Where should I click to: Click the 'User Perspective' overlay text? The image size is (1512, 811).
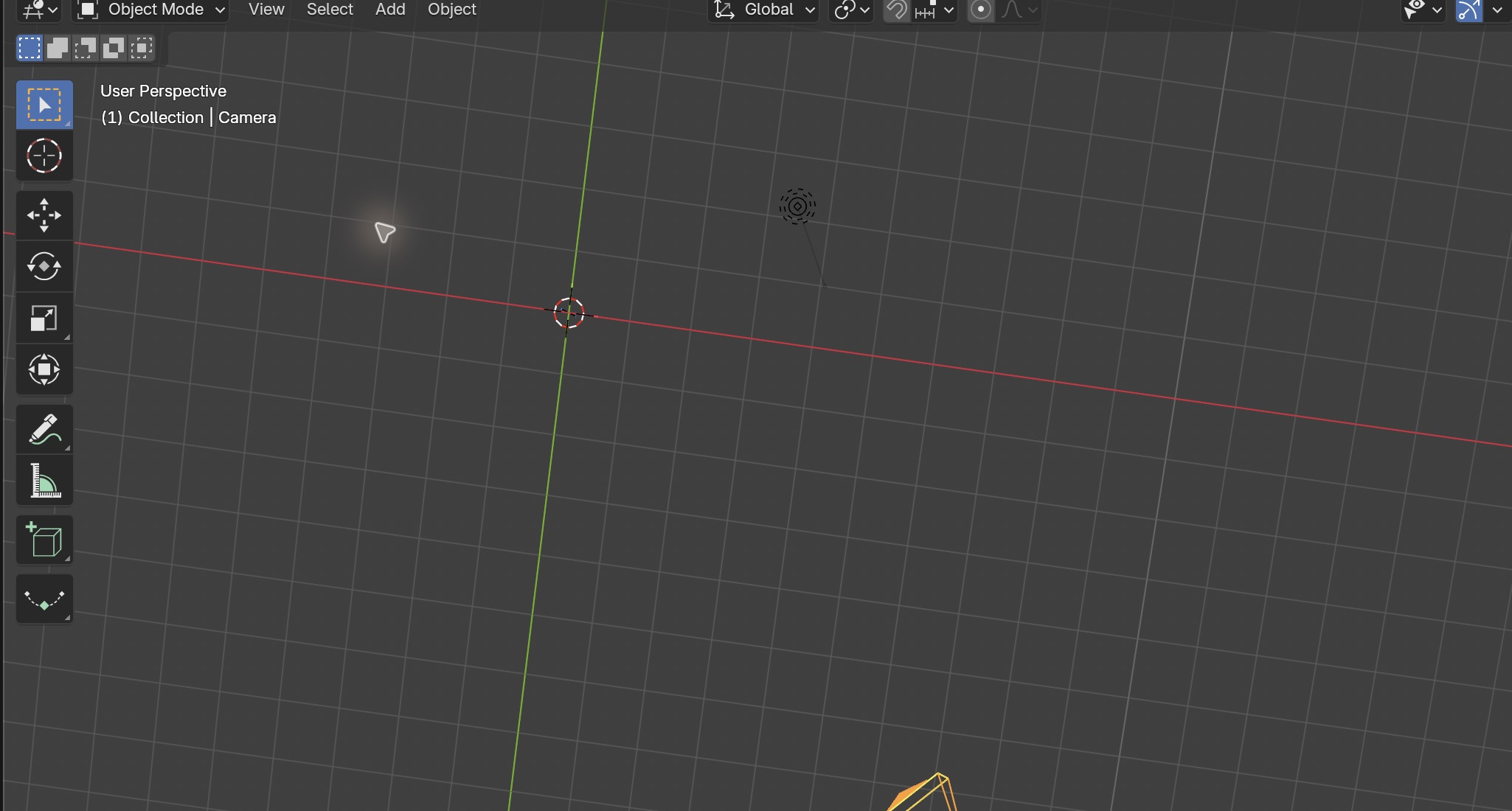pyautogui.click(x=163, y=91)
